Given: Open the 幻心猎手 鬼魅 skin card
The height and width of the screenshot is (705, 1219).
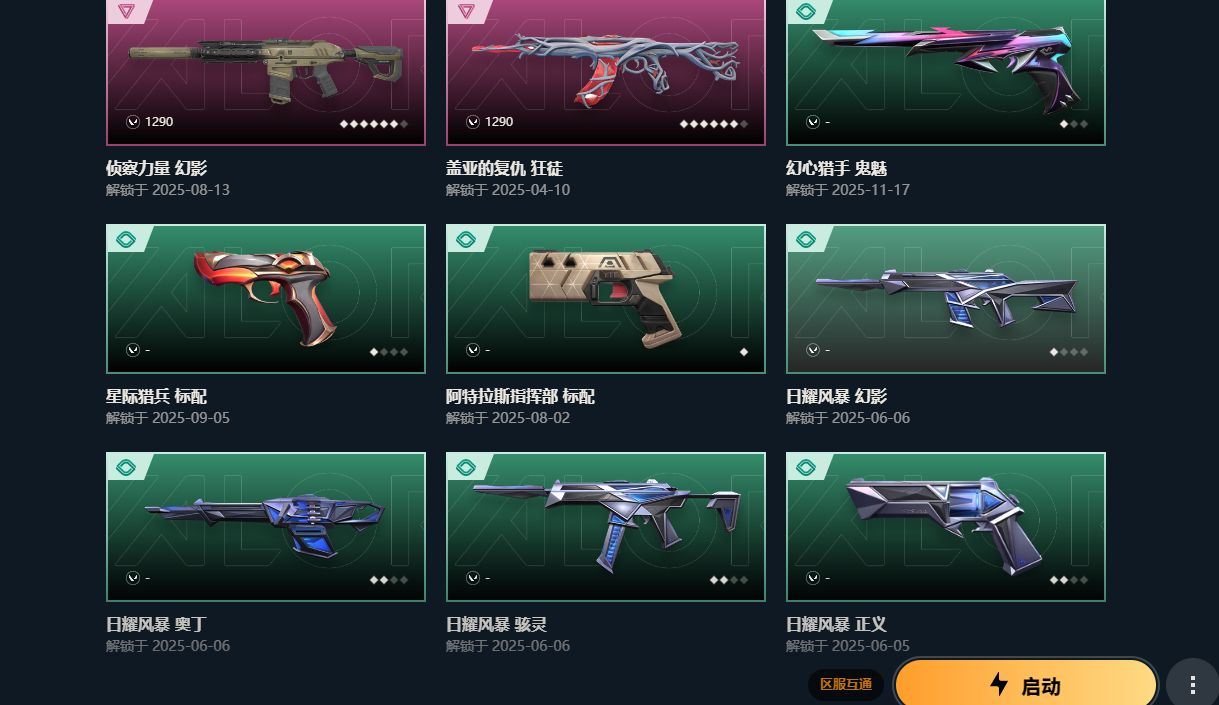Looking at the screenshot, I should coord(946,72).
